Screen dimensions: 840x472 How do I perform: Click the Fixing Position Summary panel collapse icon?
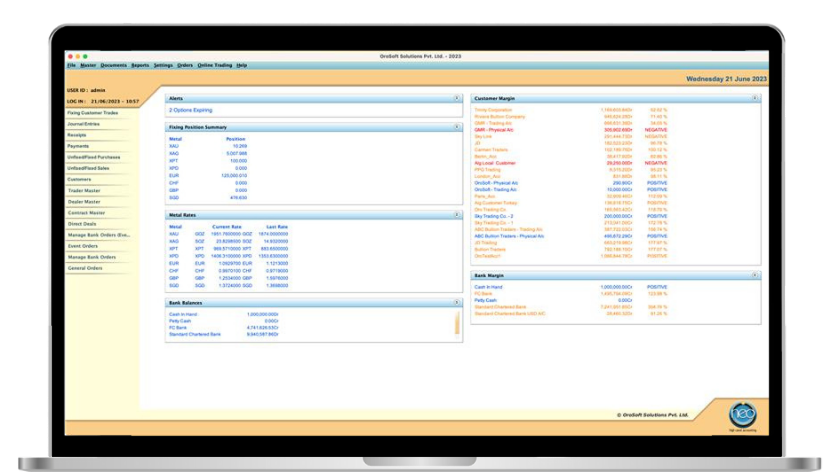click(457, 127)
